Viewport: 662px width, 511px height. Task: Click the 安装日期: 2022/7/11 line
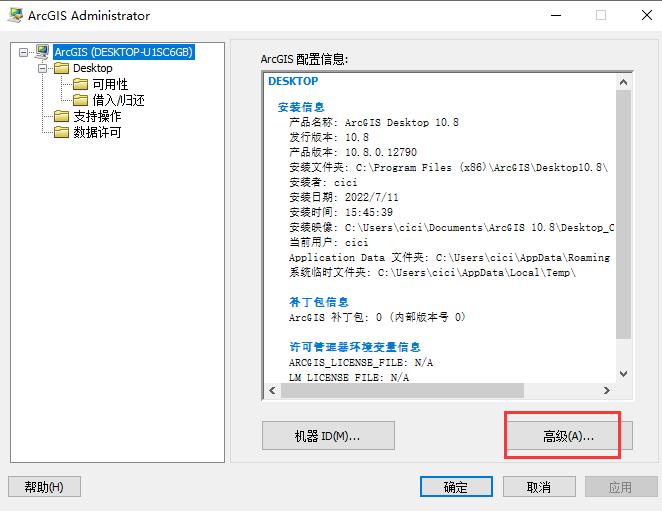[344, 197]
